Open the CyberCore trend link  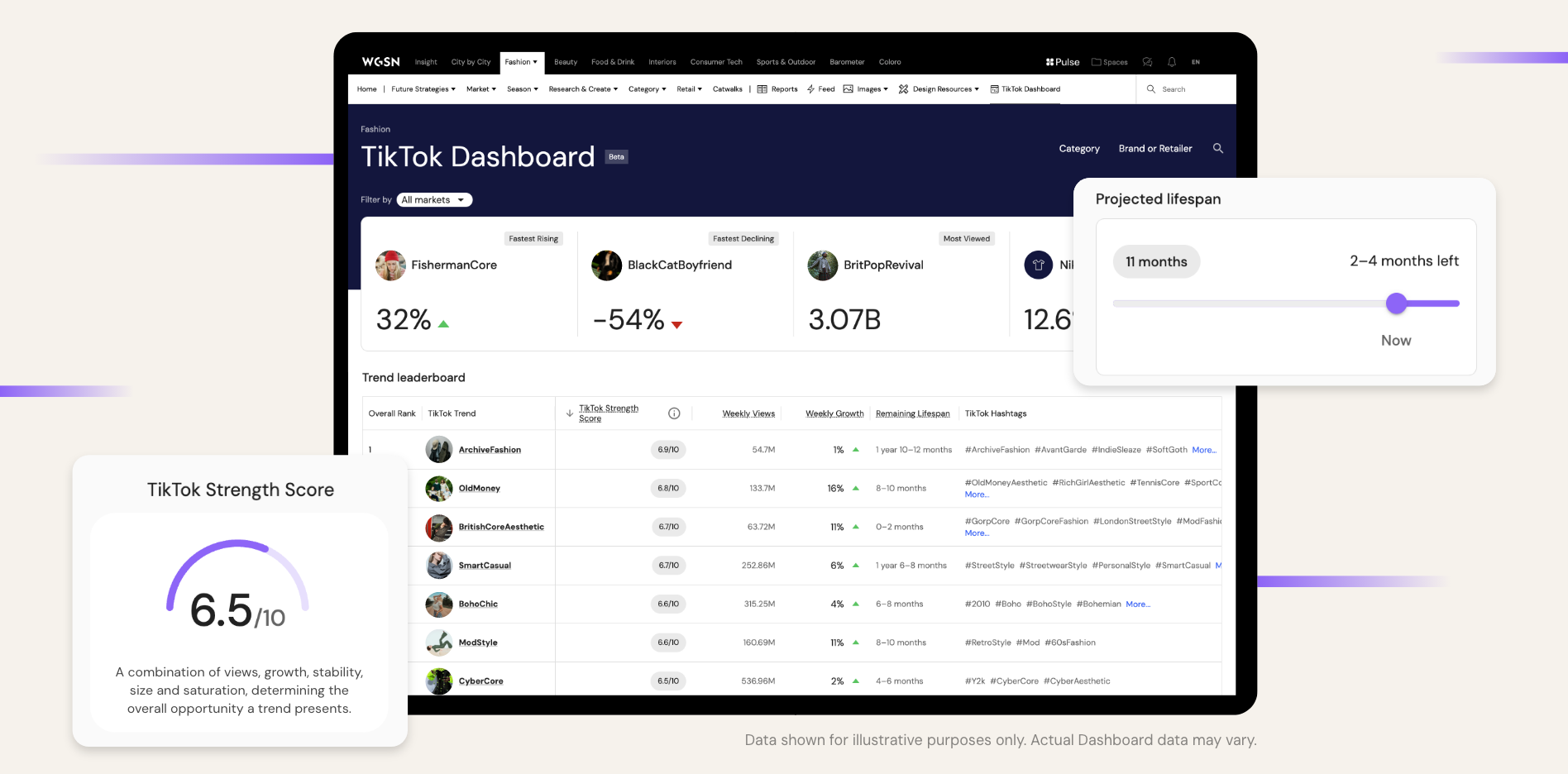coord(480,681)
